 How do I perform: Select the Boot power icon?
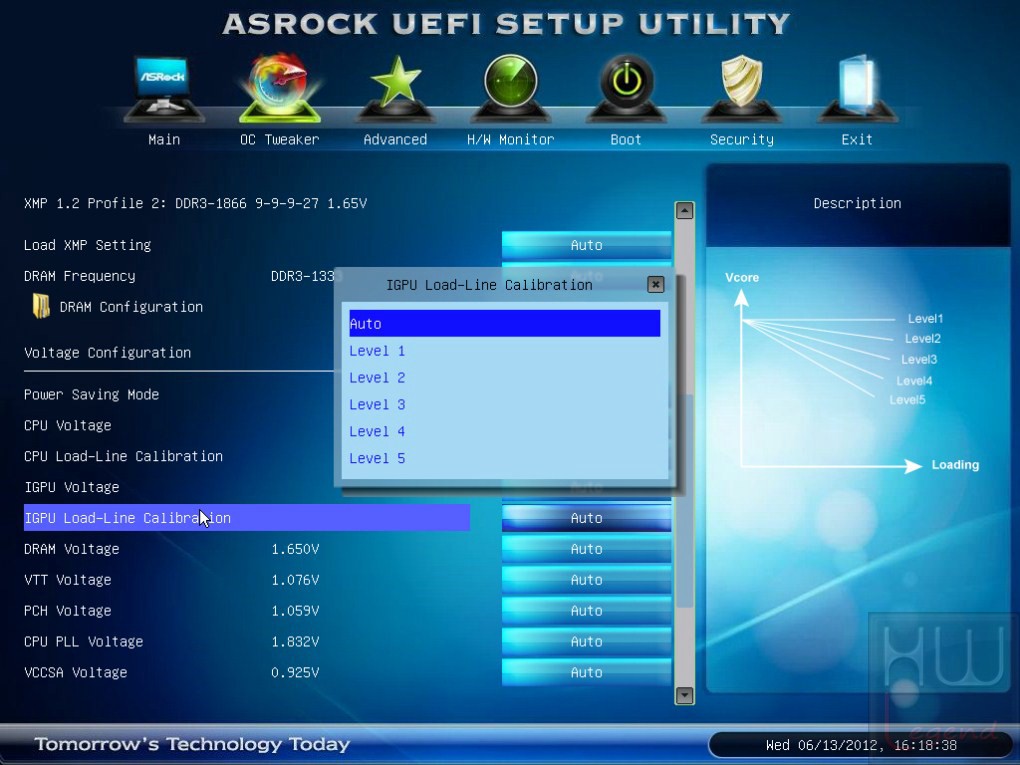pos(626,88)
